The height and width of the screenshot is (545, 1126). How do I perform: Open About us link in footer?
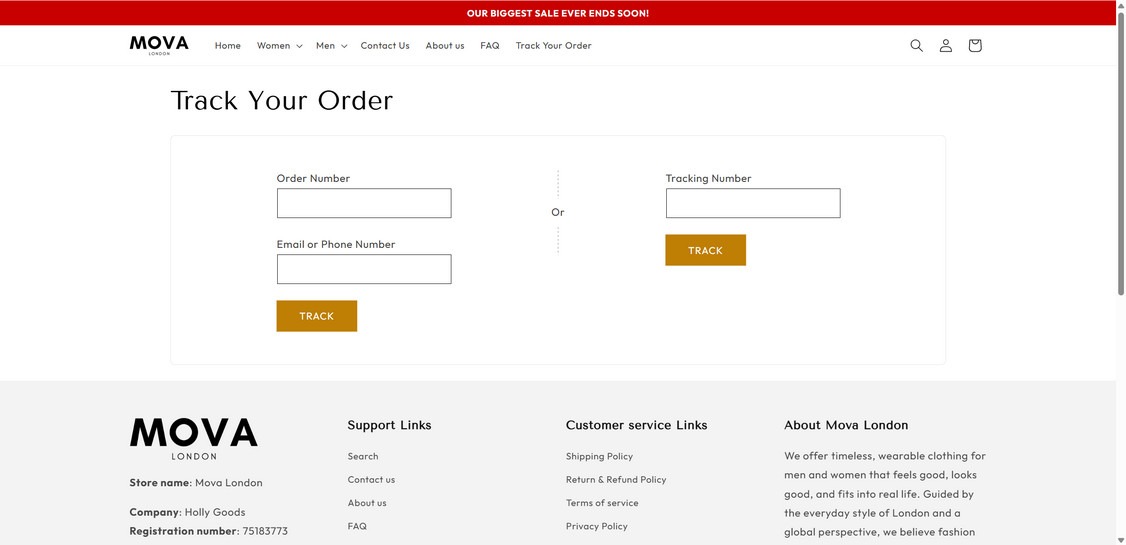(367, 503)
